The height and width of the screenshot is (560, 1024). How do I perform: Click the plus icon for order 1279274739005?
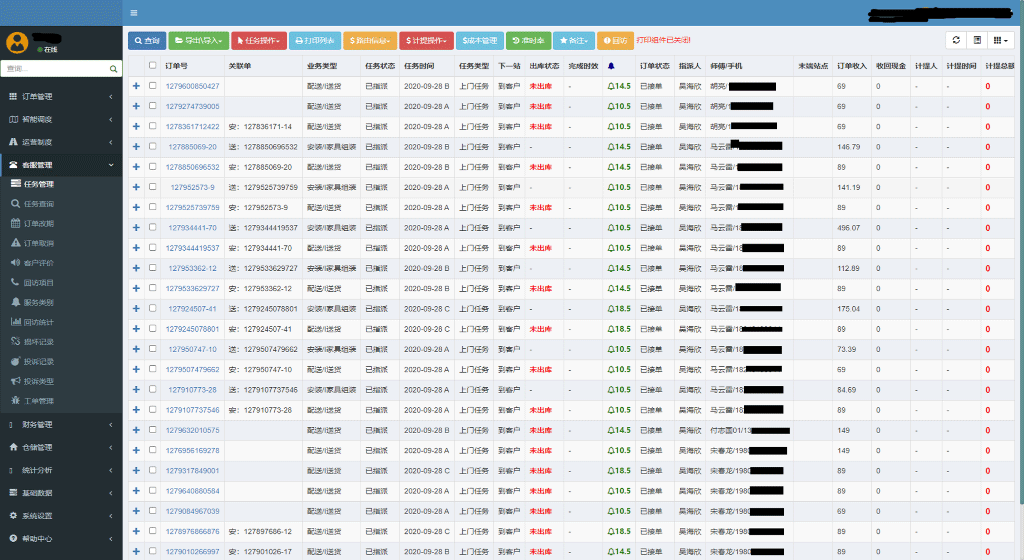136,106
